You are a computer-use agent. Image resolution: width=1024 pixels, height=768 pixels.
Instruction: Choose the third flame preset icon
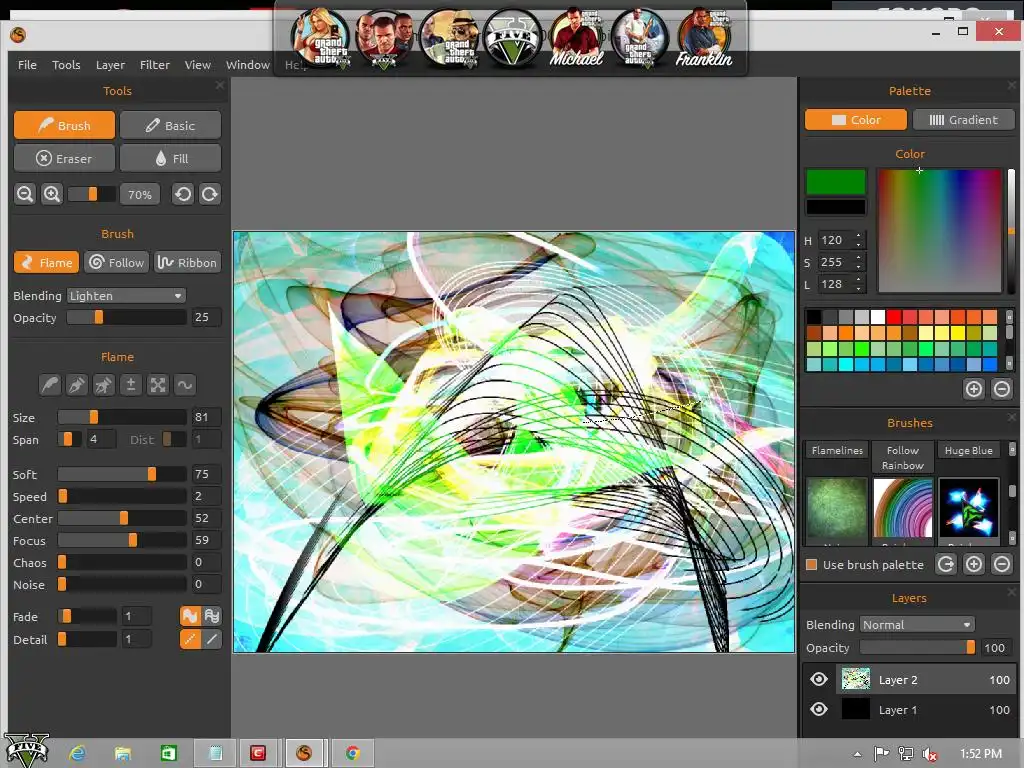(x=104, y=385)
